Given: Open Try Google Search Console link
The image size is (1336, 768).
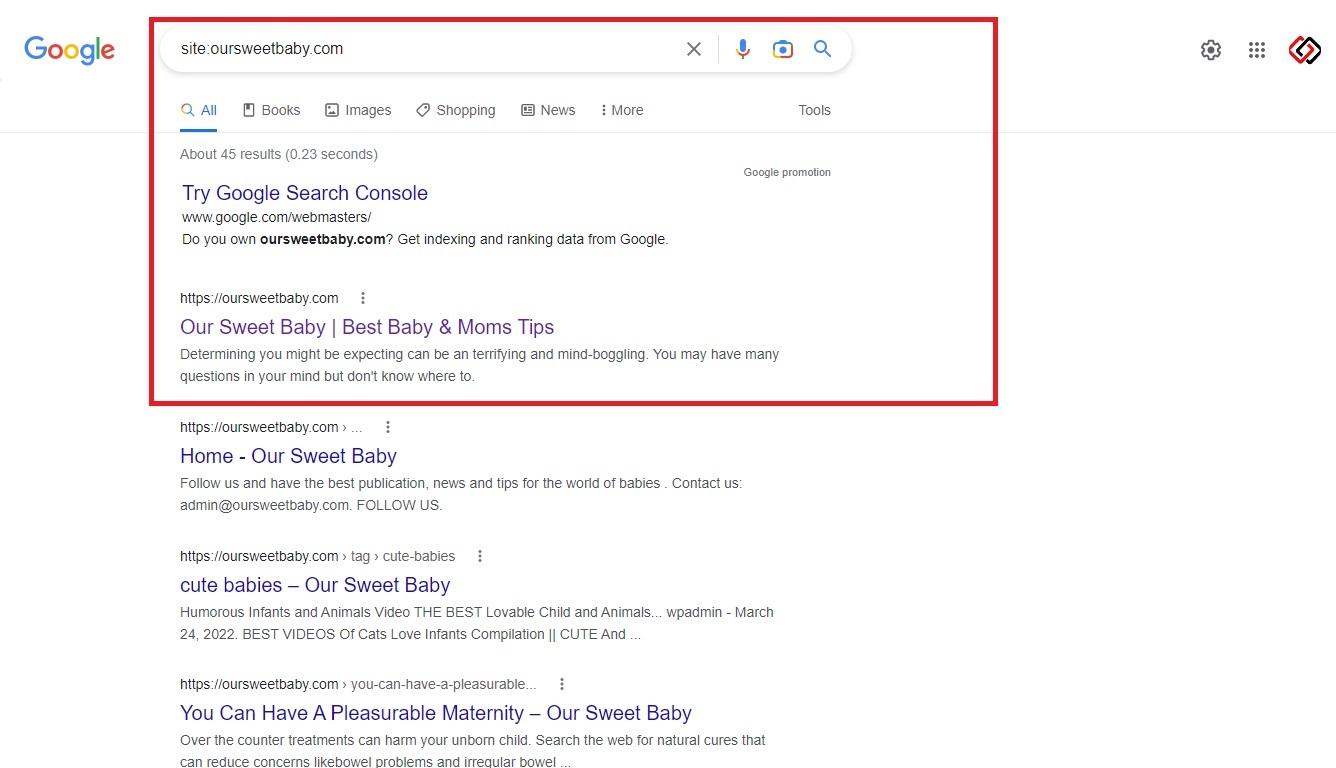Looking at the screenshot, I should (x=305, y=193).
